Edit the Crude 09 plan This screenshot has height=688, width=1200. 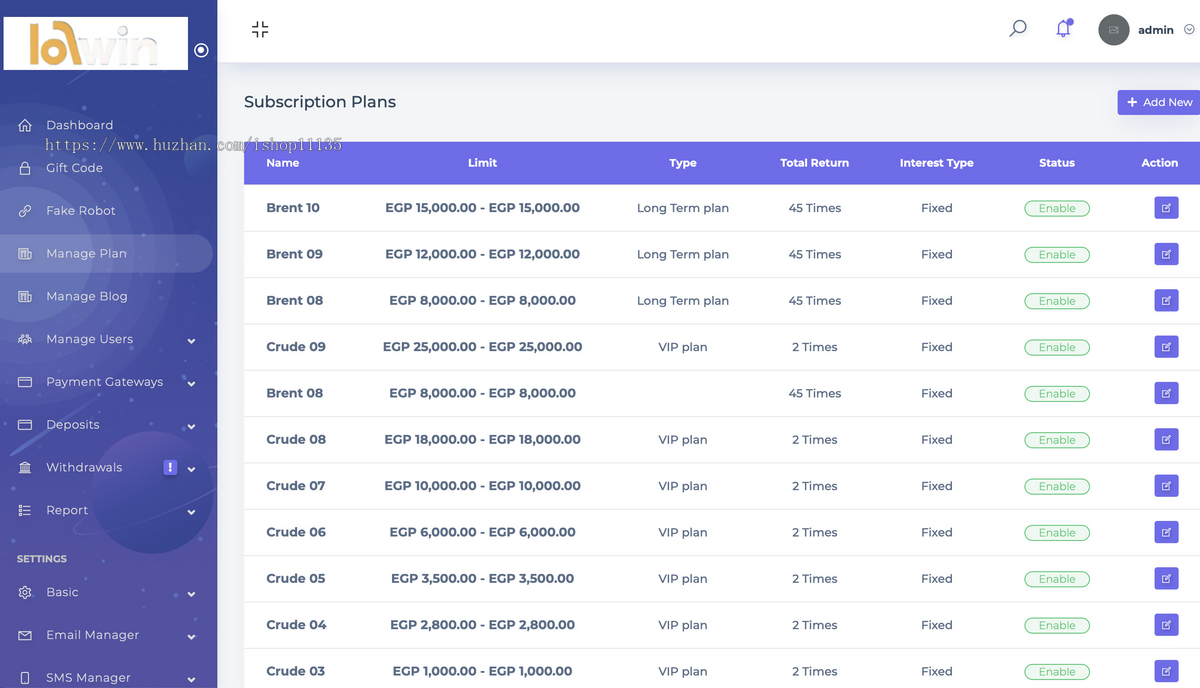coord(1166,347)
